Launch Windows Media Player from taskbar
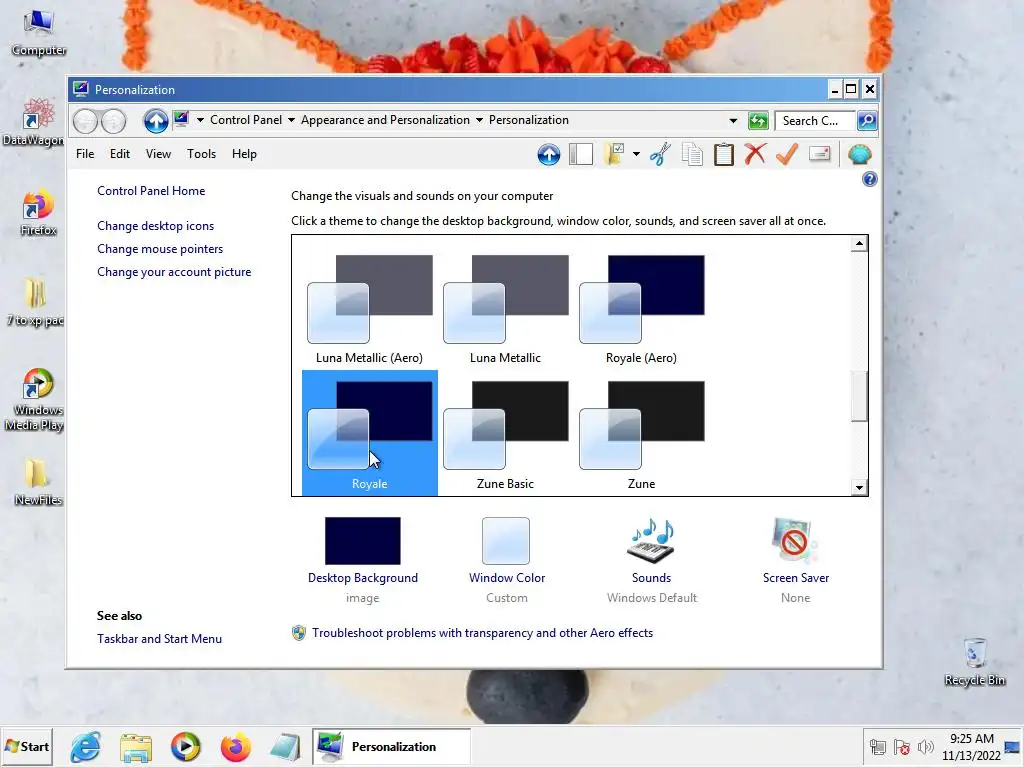 [x=185, y=747]
